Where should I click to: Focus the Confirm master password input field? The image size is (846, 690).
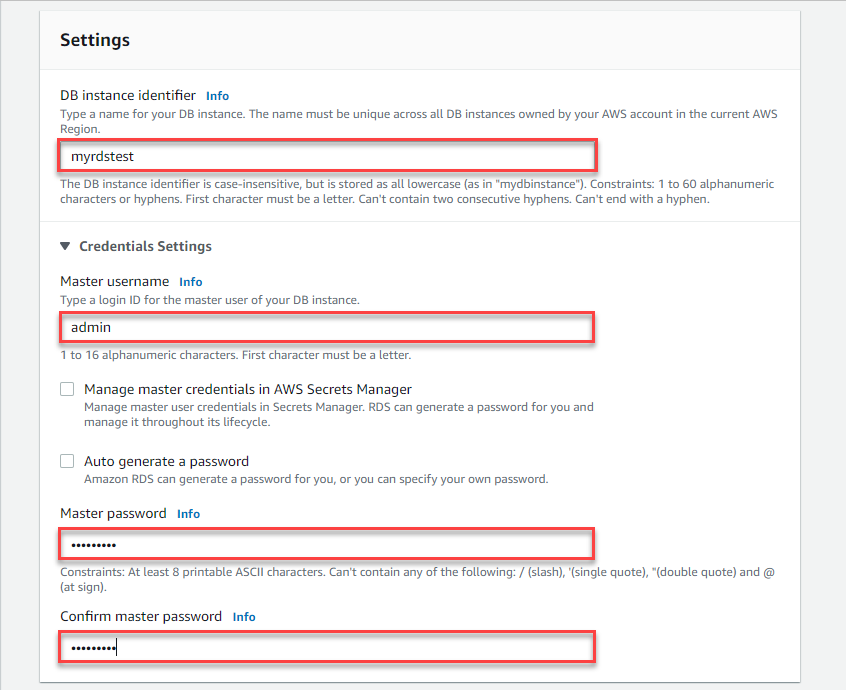(327, 647)
